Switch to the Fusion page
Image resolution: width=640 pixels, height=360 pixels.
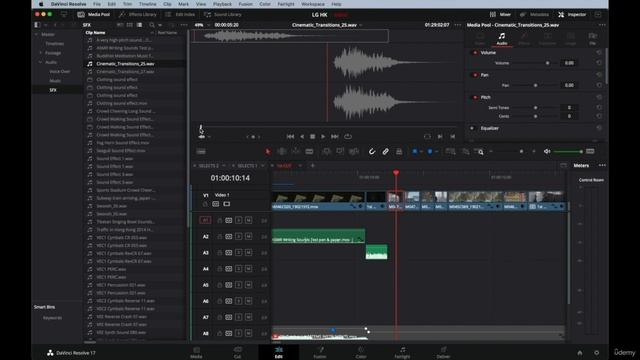point(320,352)
